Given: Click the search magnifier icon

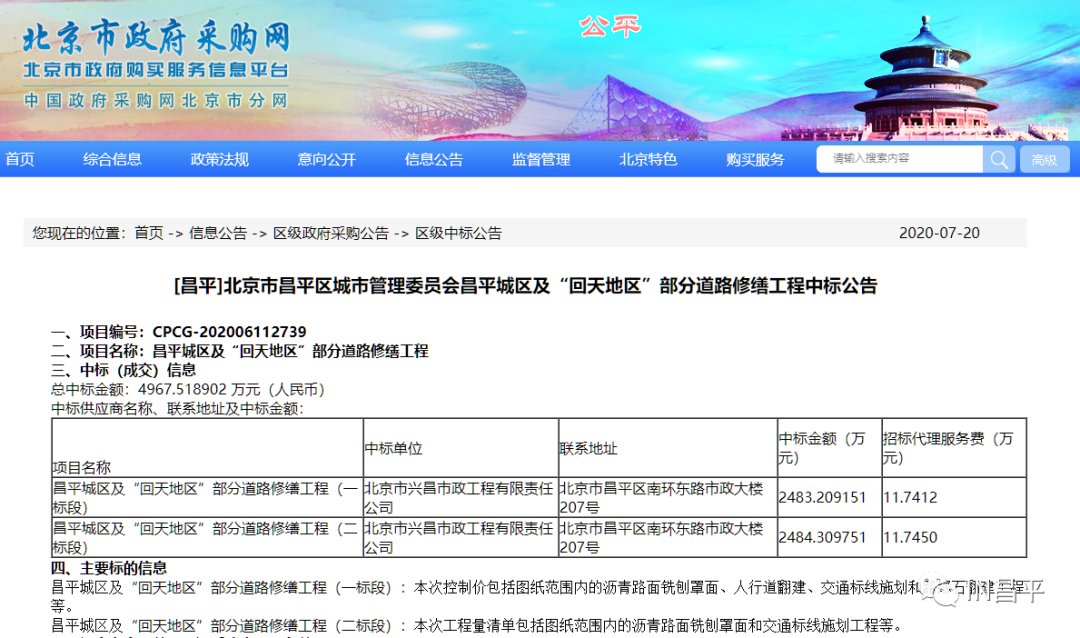Looking at the screenshot, I should (x=999, y=160).
